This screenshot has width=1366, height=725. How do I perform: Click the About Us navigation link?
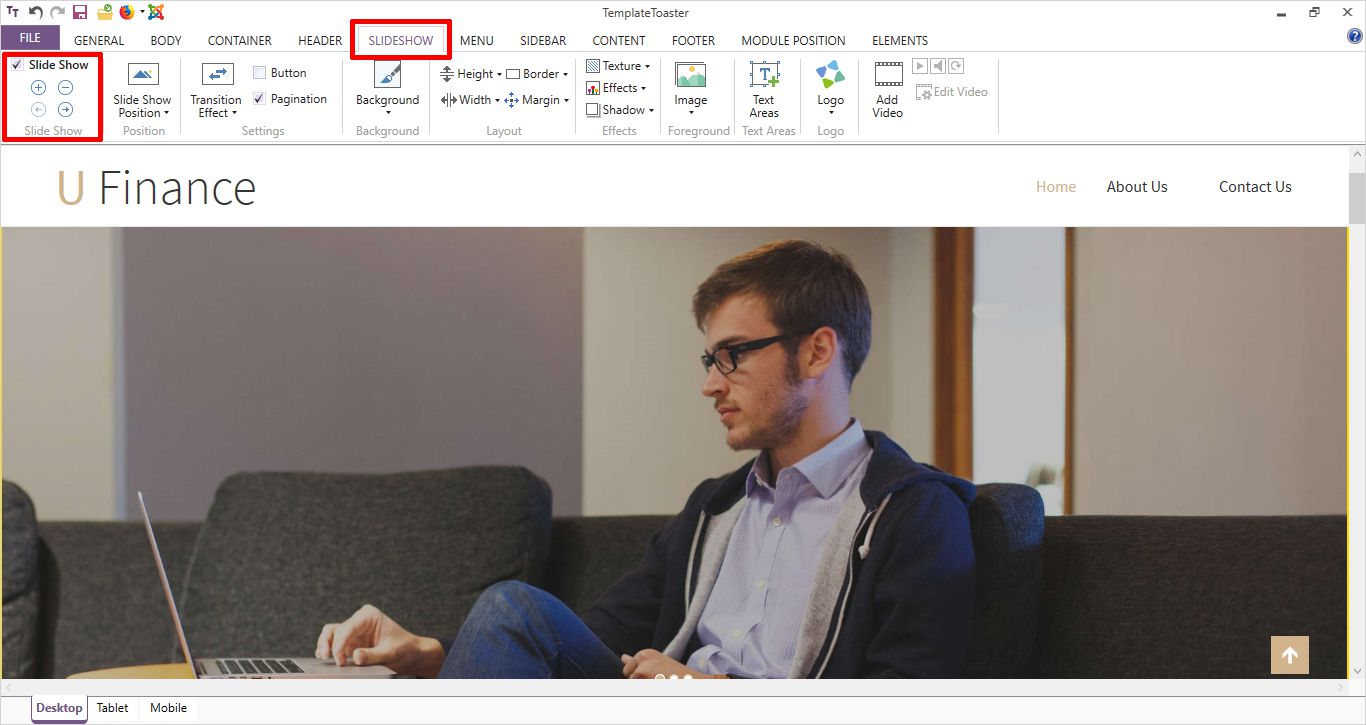1136,187
